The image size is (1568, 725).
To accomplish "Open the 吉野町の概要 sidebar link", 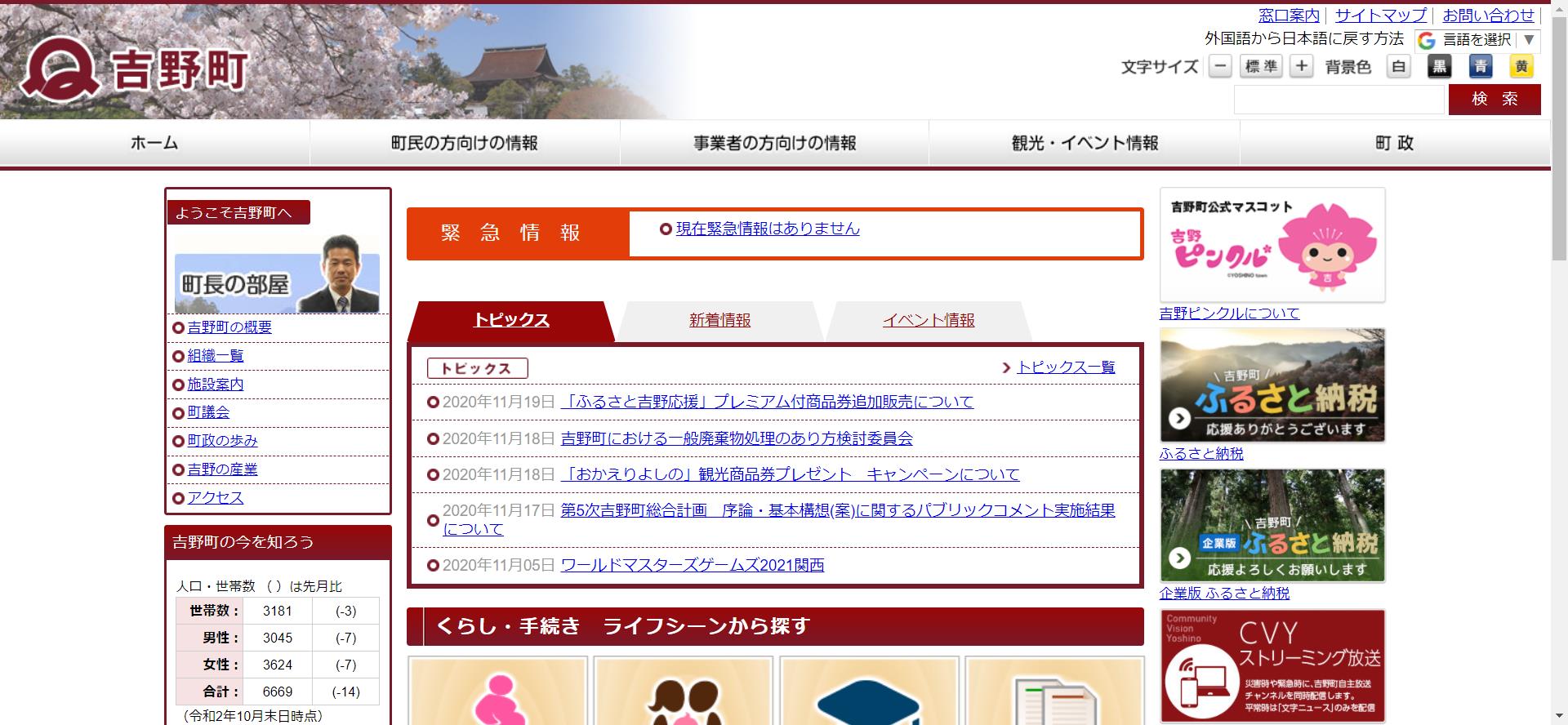I will tap(229, 327).
